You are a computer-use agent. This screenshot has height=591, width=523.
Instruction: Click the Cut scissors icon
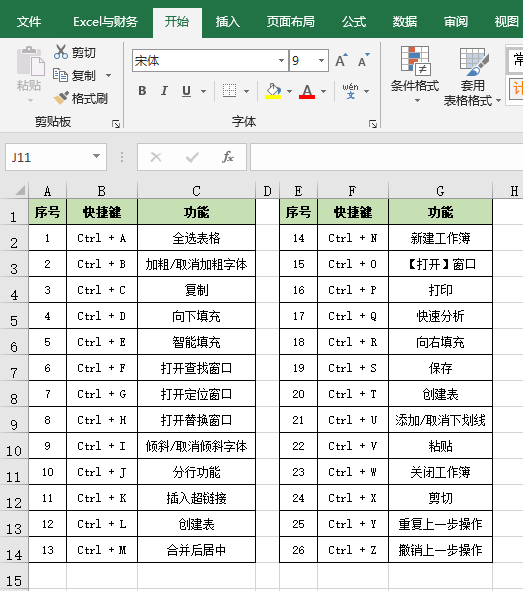(61, 52)
